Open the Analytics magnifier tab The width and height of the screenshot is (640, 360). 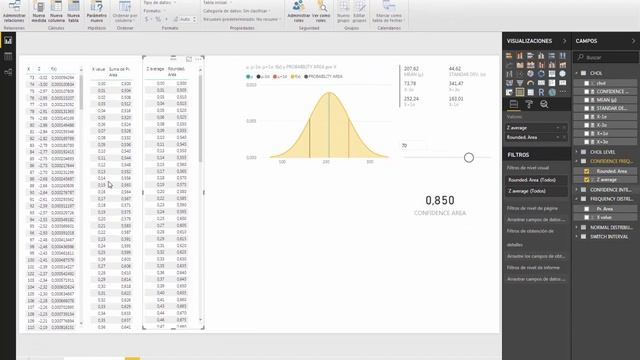click(x=544, y=104)
